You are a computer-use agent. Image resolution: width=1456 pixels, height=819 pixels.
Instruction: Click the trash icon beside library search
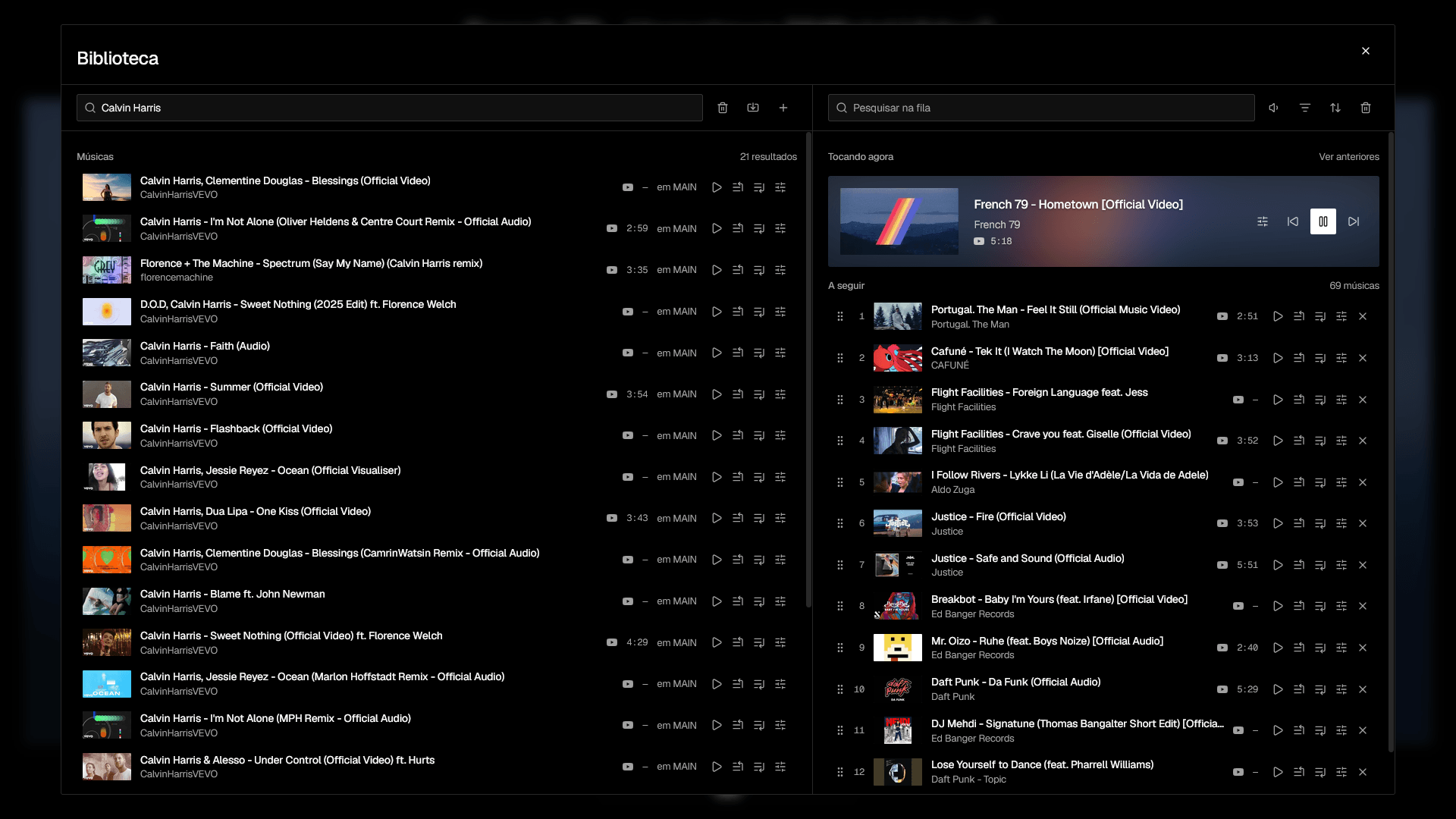[x=723, y=108]
